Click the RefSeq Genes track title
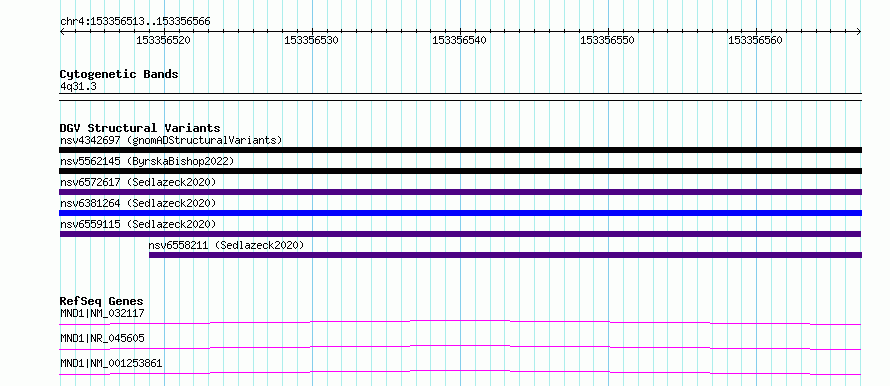This screenshot has width=890, height=386. click(102, 301)
